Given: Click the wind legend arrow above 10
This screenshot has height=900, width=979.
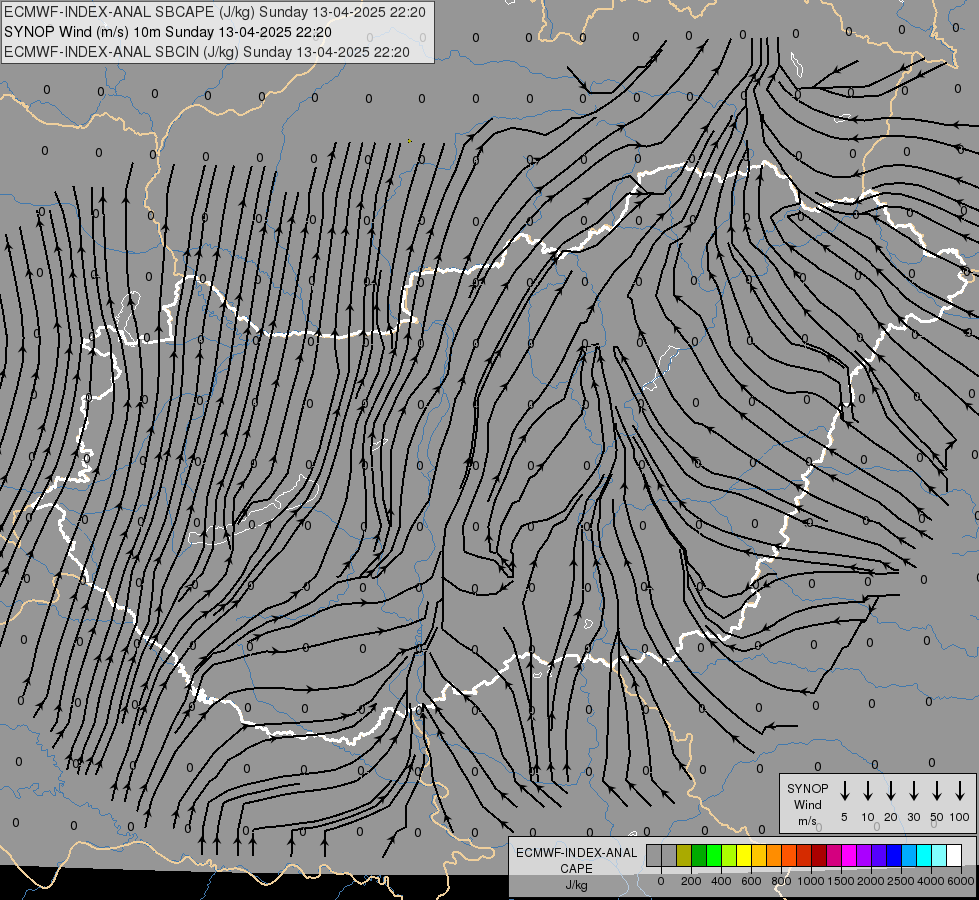Looking at the screenshot, I should (x=868, y=791).
